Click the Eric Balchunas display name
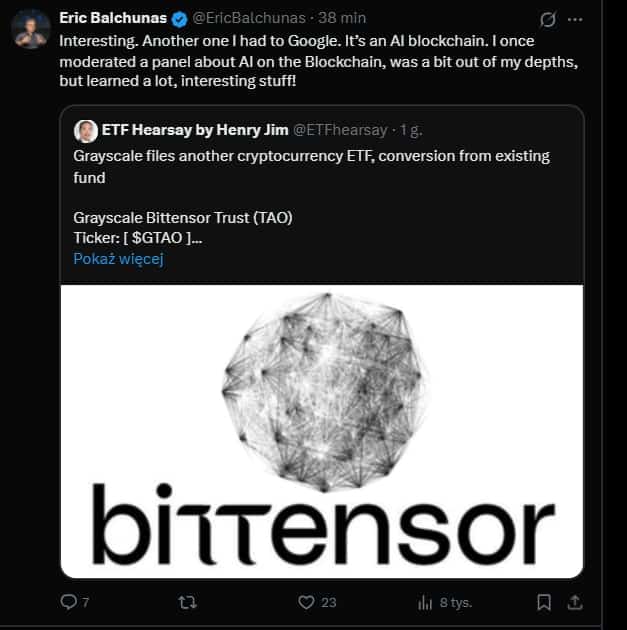Screen dimensions: 627x630 click(x=112, y=18)
